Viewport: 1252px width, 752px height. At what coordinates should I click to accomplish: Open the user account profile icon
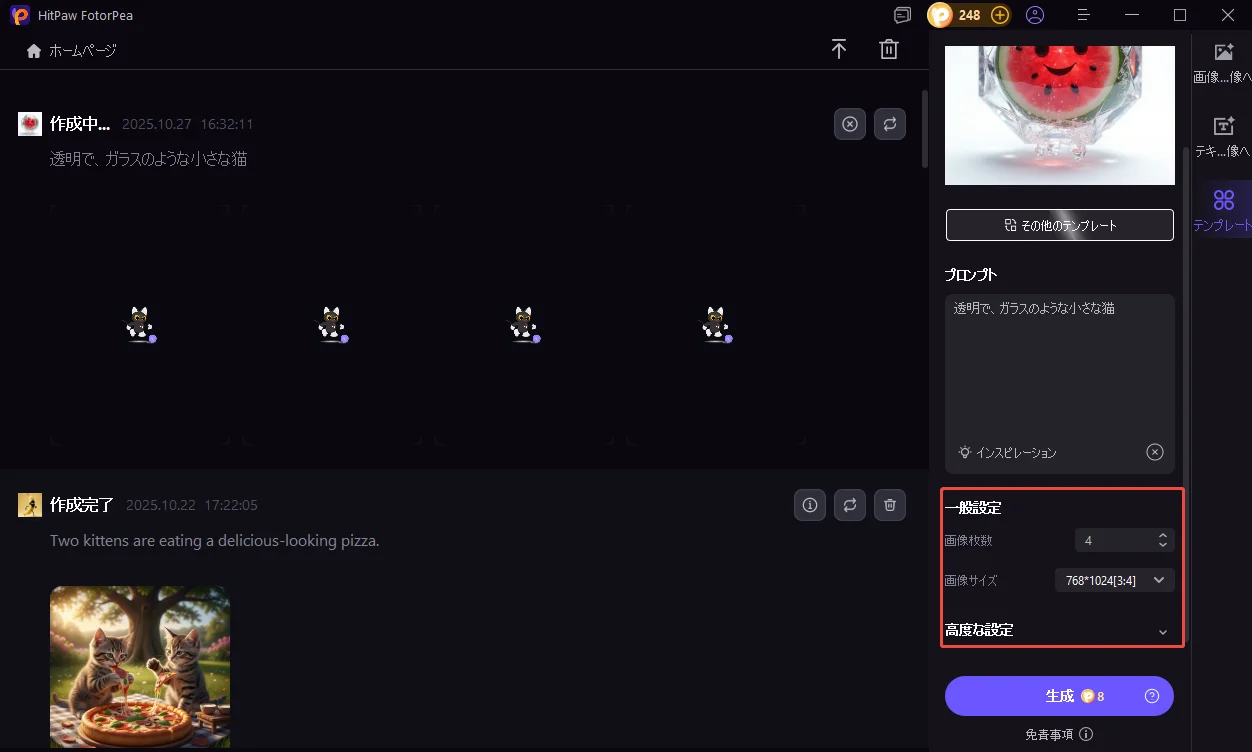pos(1035,15)
